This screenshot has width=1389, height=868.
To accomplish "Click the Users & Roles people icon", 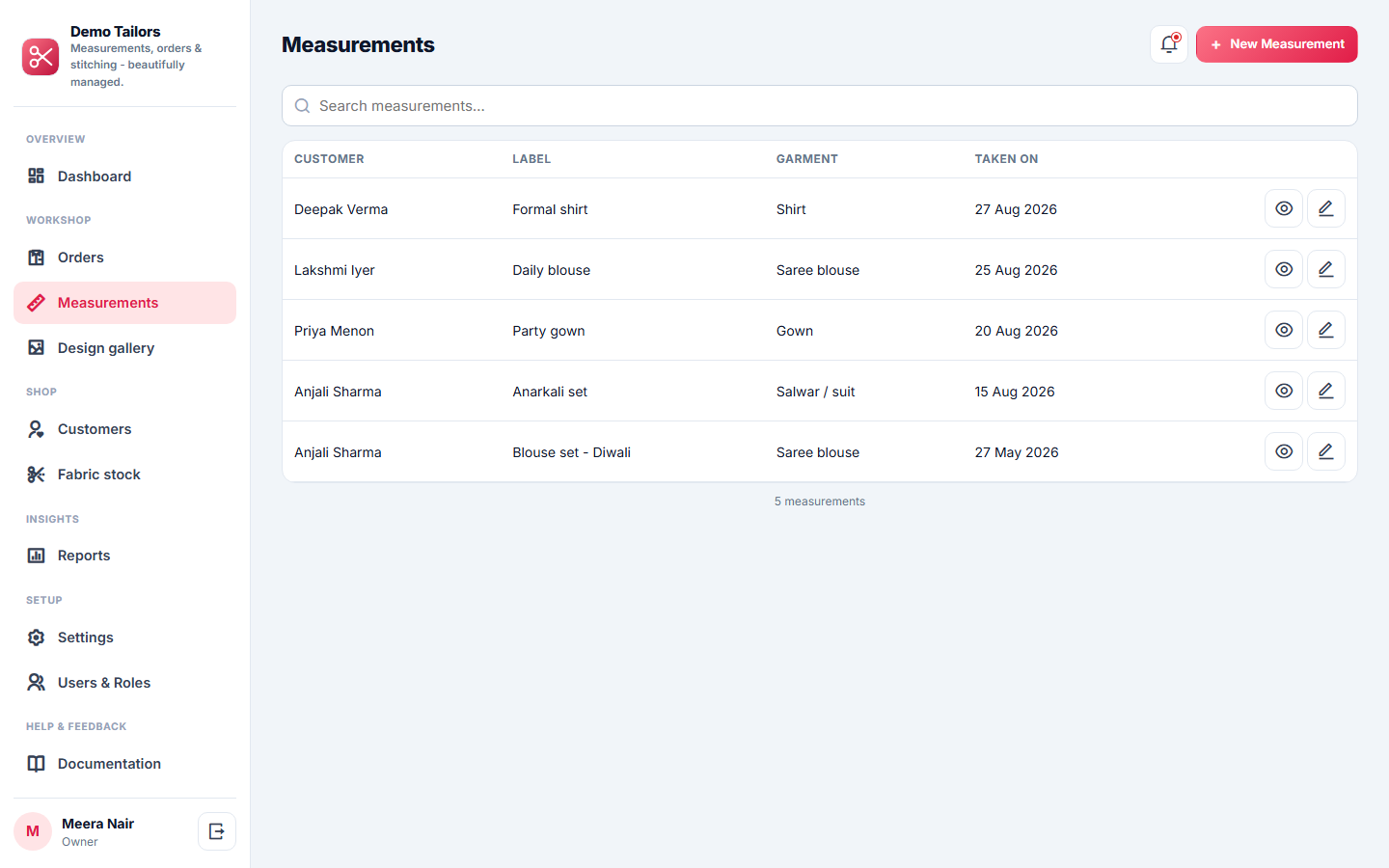I will pyautogui.click(x=37, y=683).
